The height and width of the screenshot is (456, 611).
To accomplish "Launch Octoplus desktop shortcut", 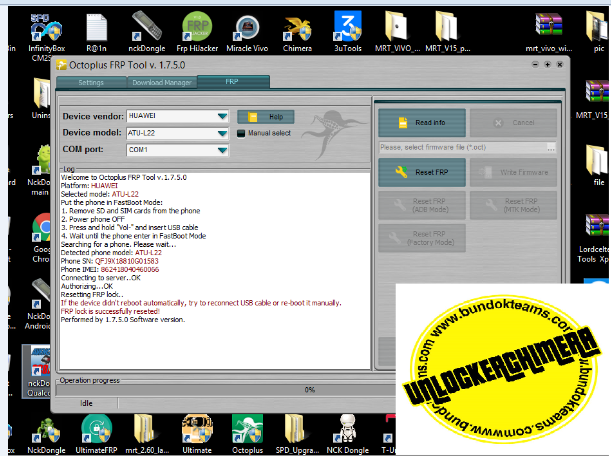I will 247,433.
